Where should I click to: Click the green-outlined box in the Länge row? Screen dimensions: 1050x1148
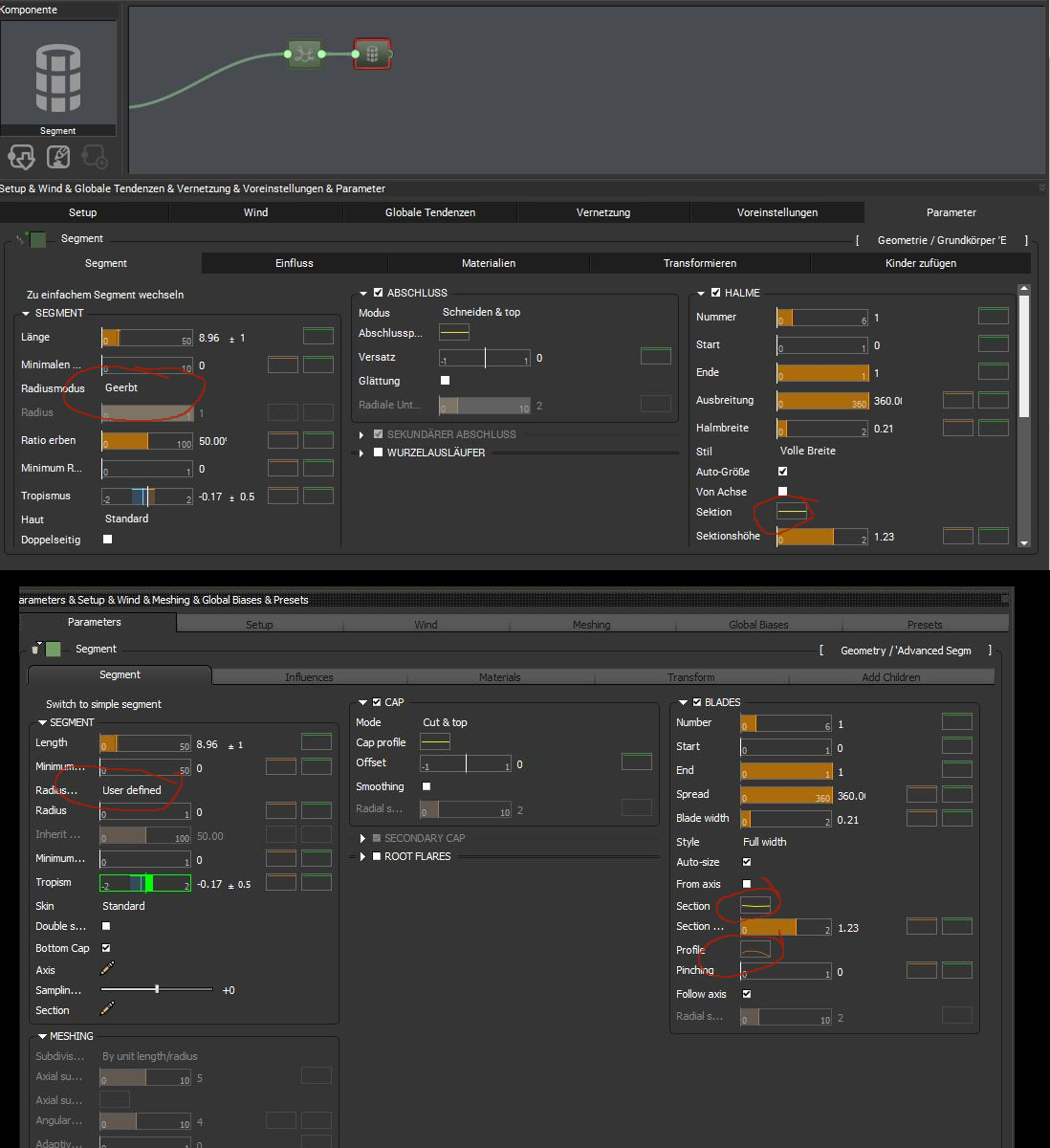[318, 336]
